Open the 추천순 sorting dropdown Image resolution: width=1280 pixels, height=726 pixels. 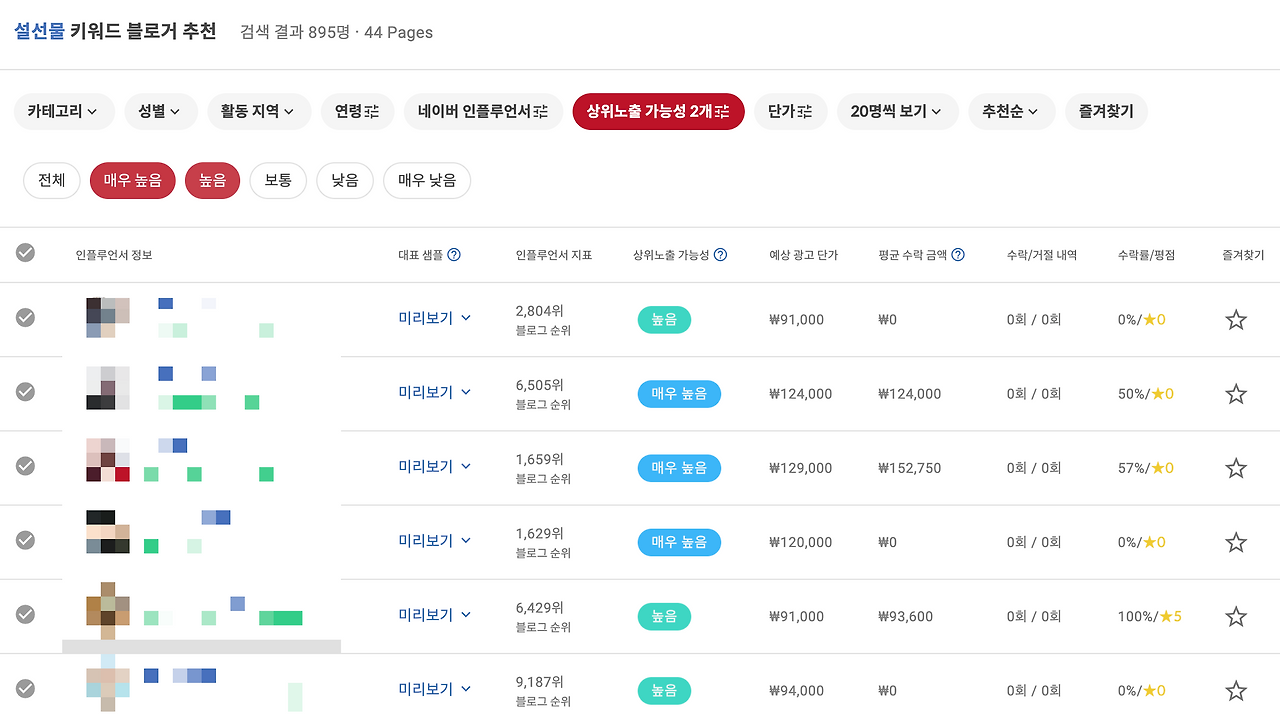coord(1011,111)
